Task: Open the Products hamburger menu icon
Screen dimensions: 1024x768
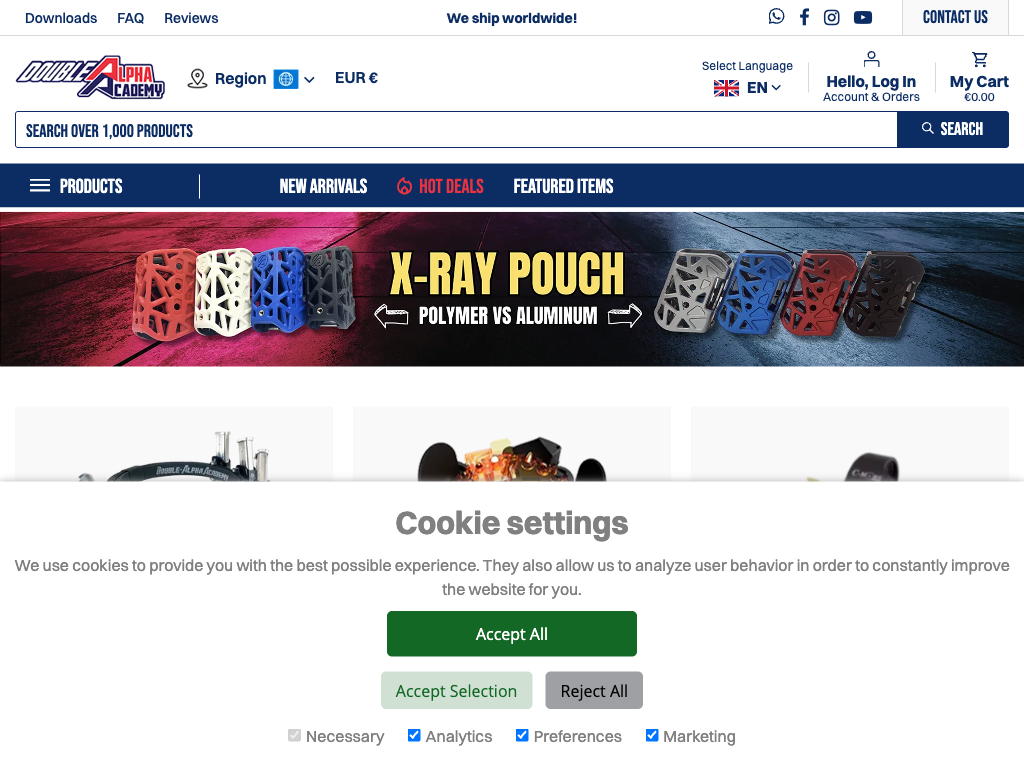Action: click(40, 185)
